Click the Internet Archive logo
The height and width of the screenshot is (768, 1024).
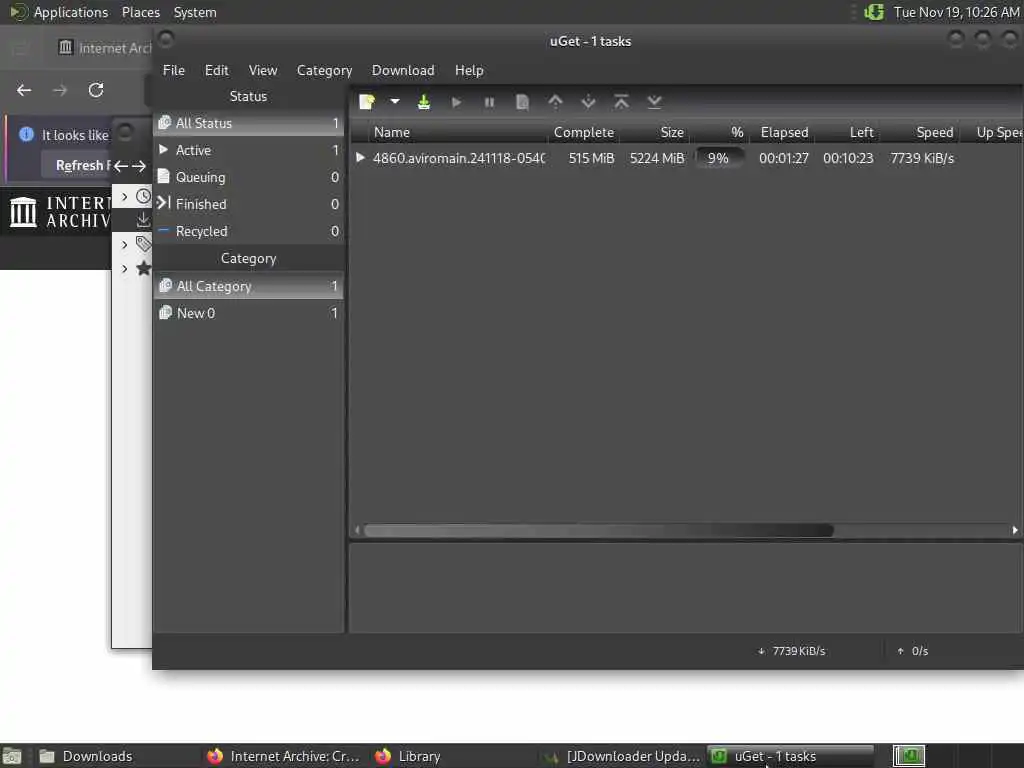pos(59,212)
